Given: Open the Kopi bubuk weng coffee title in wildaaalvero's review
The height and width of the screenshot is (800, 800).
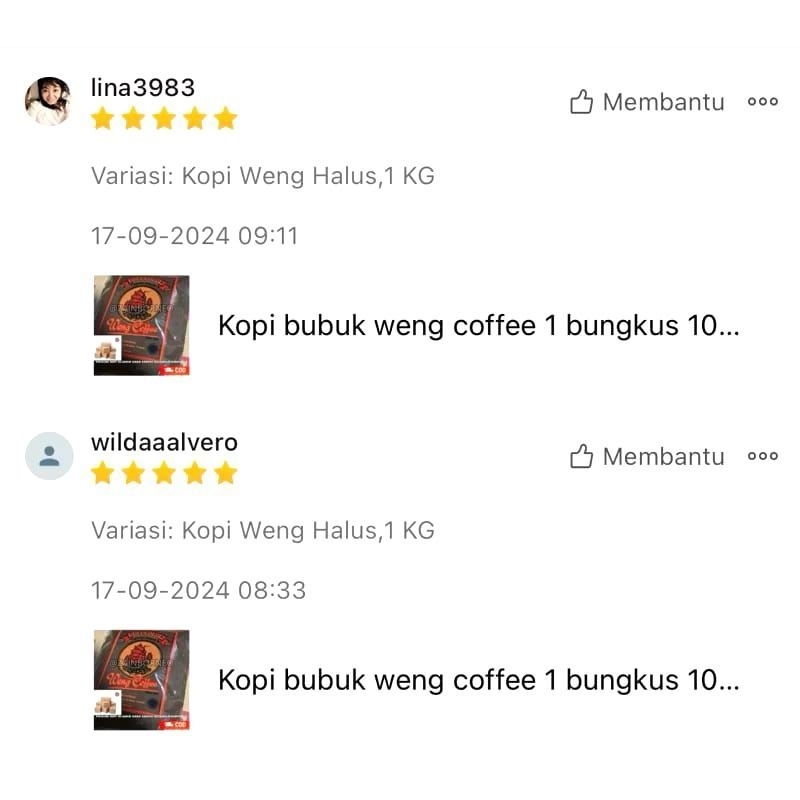Looking at the screenshot, I should point(479,680).
